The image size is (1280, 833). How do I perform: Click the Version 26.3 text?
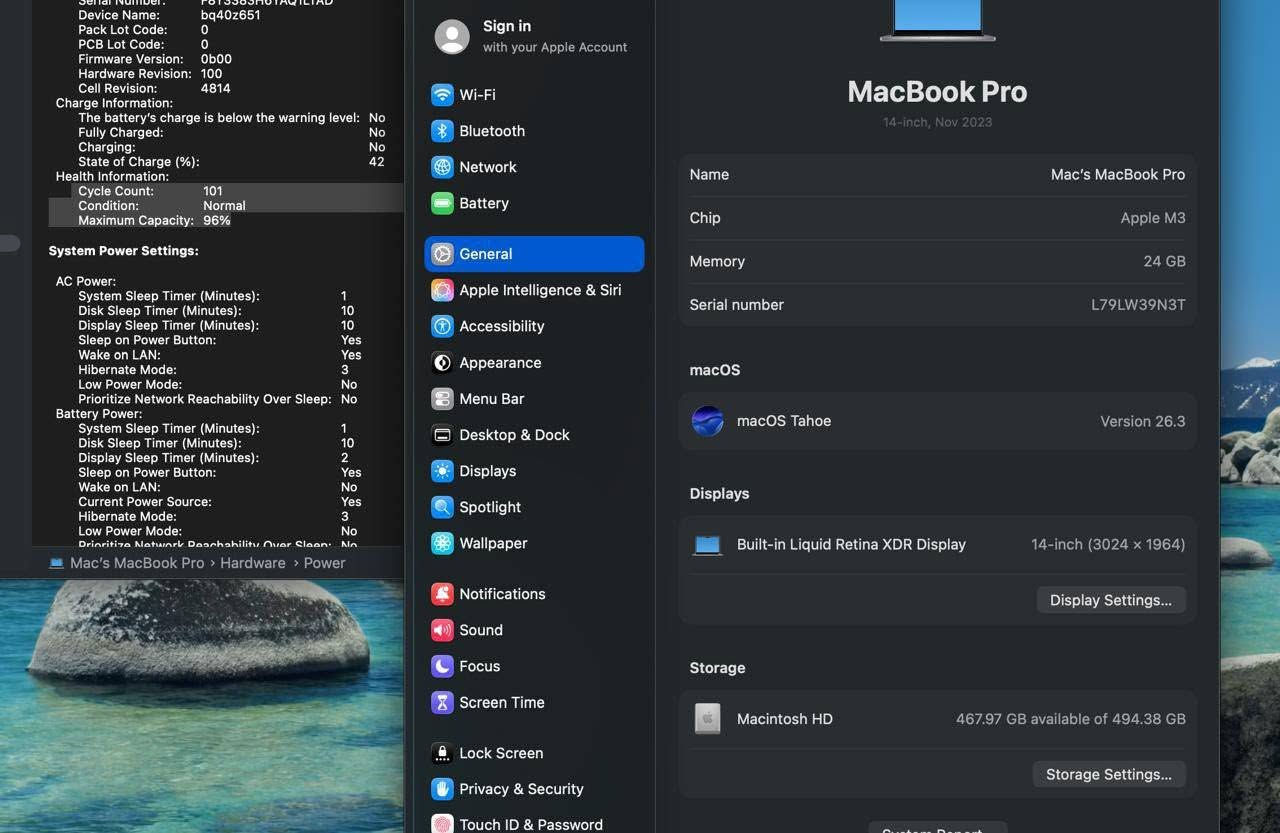(x=1143, y=421)
